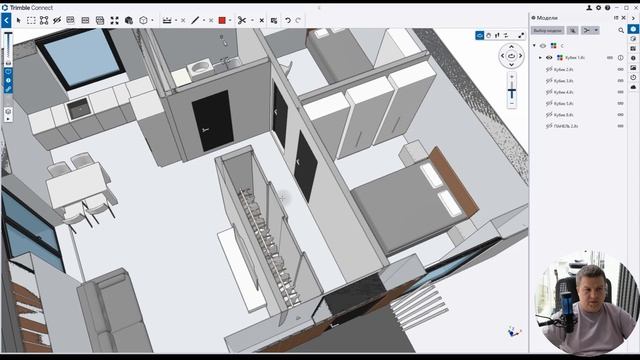640x360 pixels.
Task: Open the scissors tool dropdown arrow
Action: point(252,20)
